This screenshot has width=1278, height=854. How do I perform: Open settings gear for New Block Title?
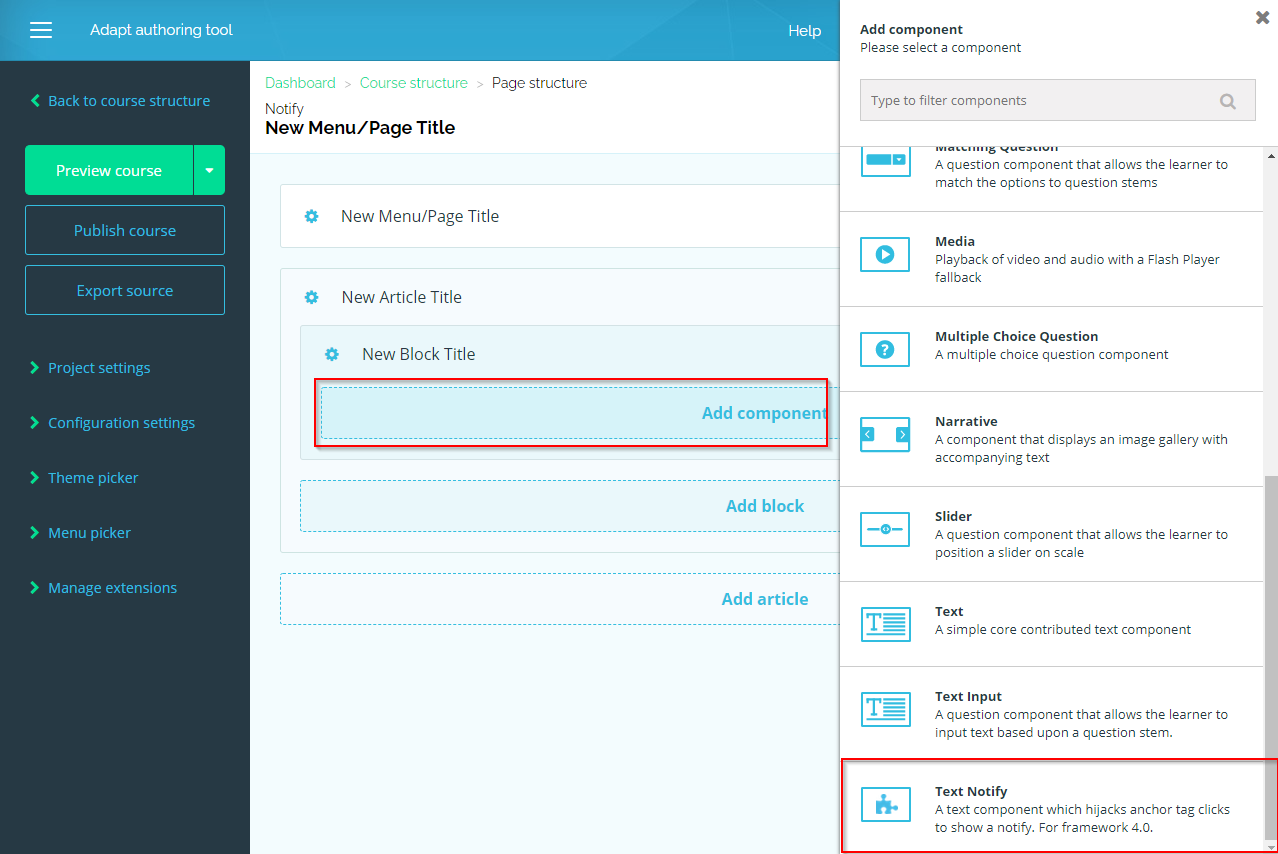332,354
